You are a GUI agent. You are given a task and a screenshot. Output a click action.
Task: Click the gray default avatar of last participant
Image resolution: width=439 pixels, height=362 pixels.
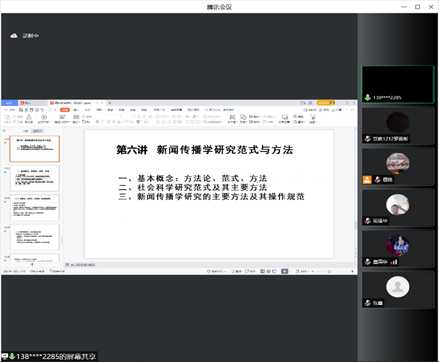(398, 287)
